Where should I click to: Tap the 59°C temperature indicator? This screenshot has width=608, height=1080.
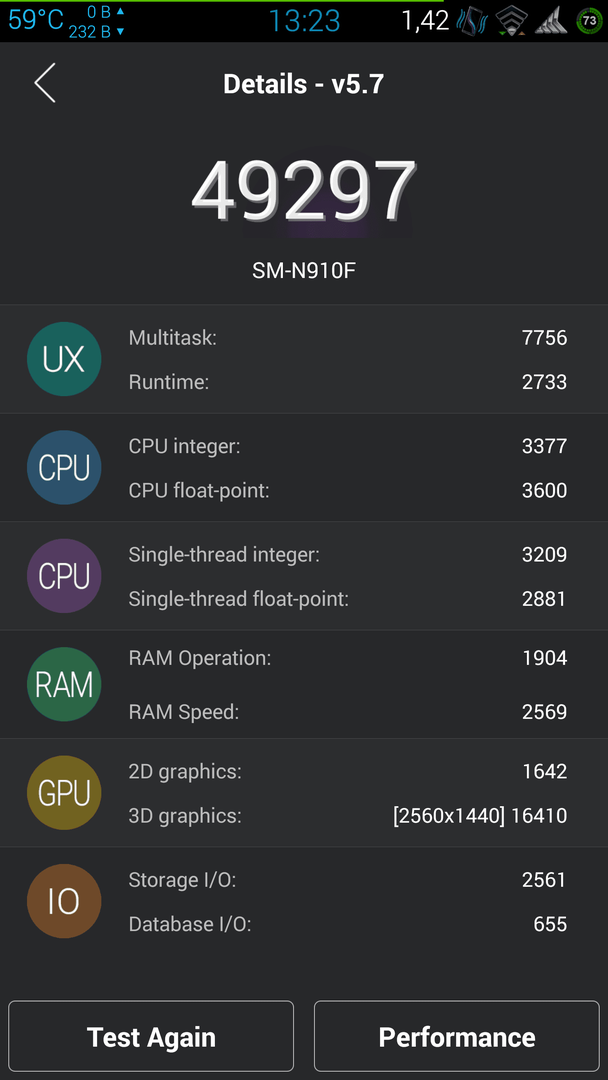pos(36,20)
